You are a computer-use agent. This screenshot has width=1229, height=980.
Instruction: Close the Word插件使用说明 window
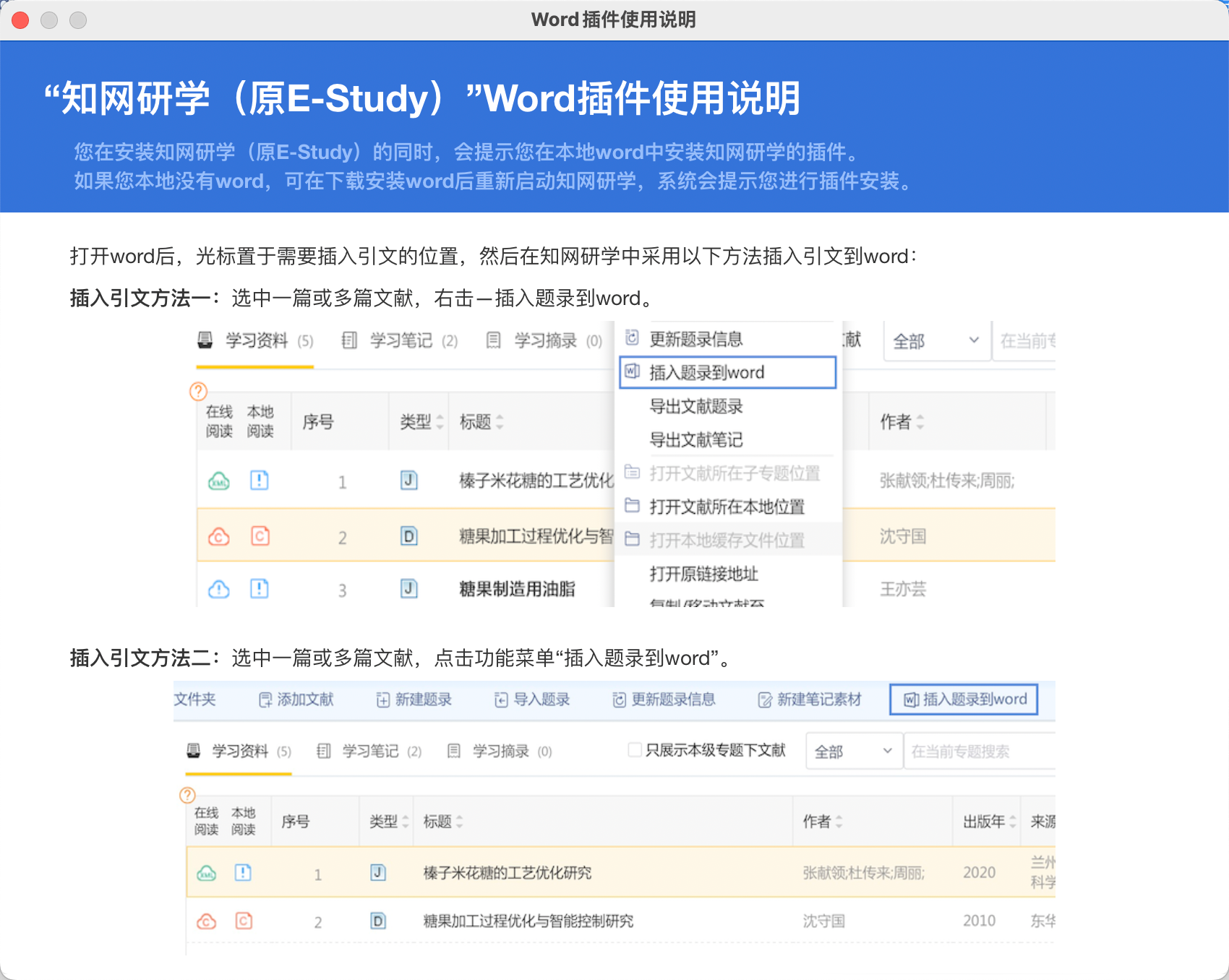pos(20,20)
